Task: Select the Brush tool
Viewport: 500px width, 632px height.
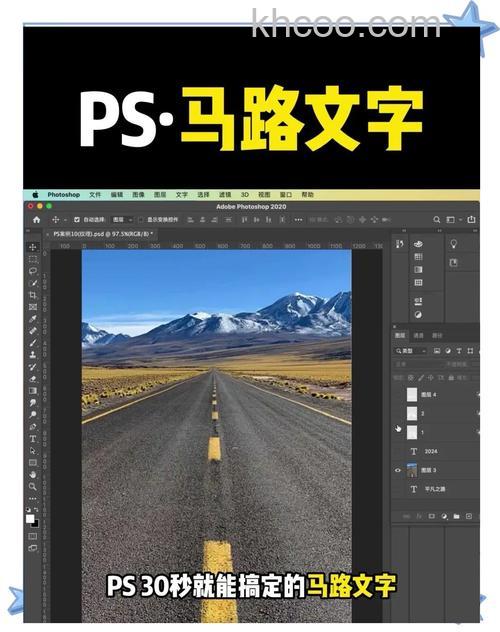Action: click(x=33, y=343)
